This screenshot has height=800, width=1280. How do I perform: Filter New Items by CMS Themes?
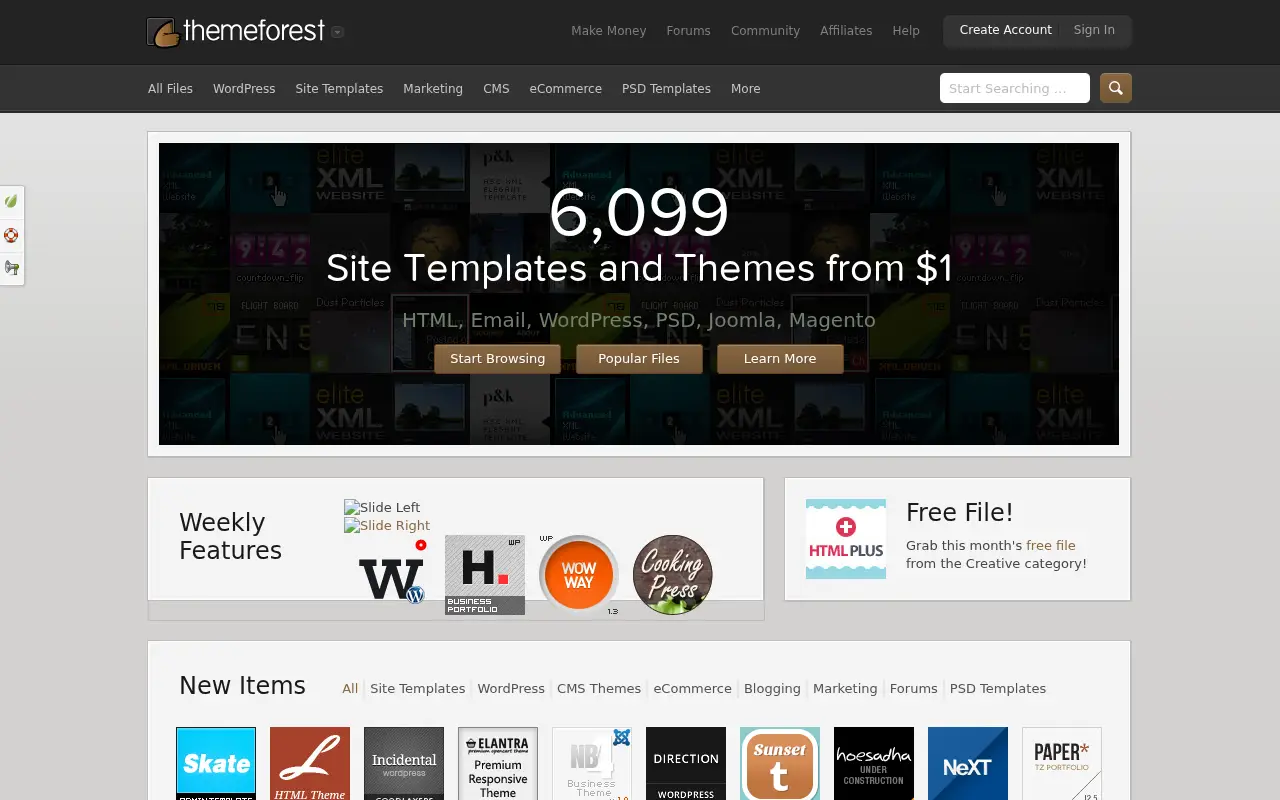click(599, 689)
